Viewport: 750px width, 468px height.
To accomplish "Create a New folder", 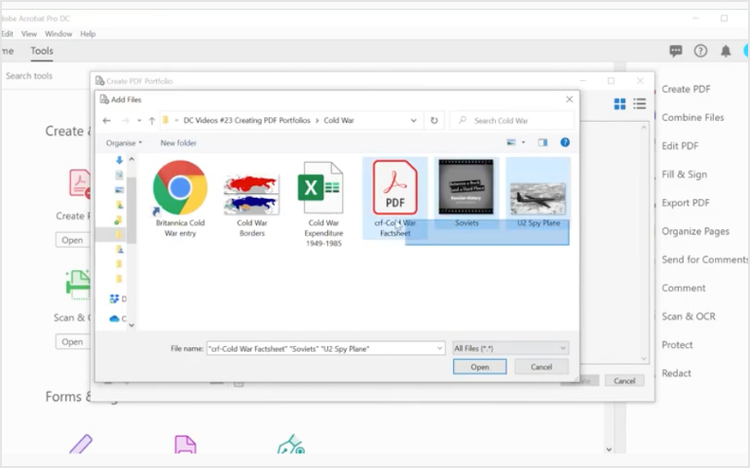I will (178, 143).
